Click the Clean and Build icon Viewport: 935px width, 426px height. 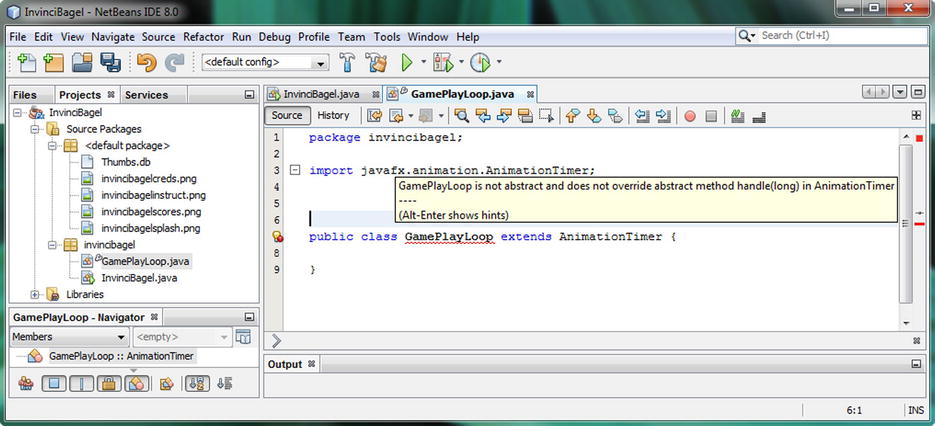[x=376, y=62]
